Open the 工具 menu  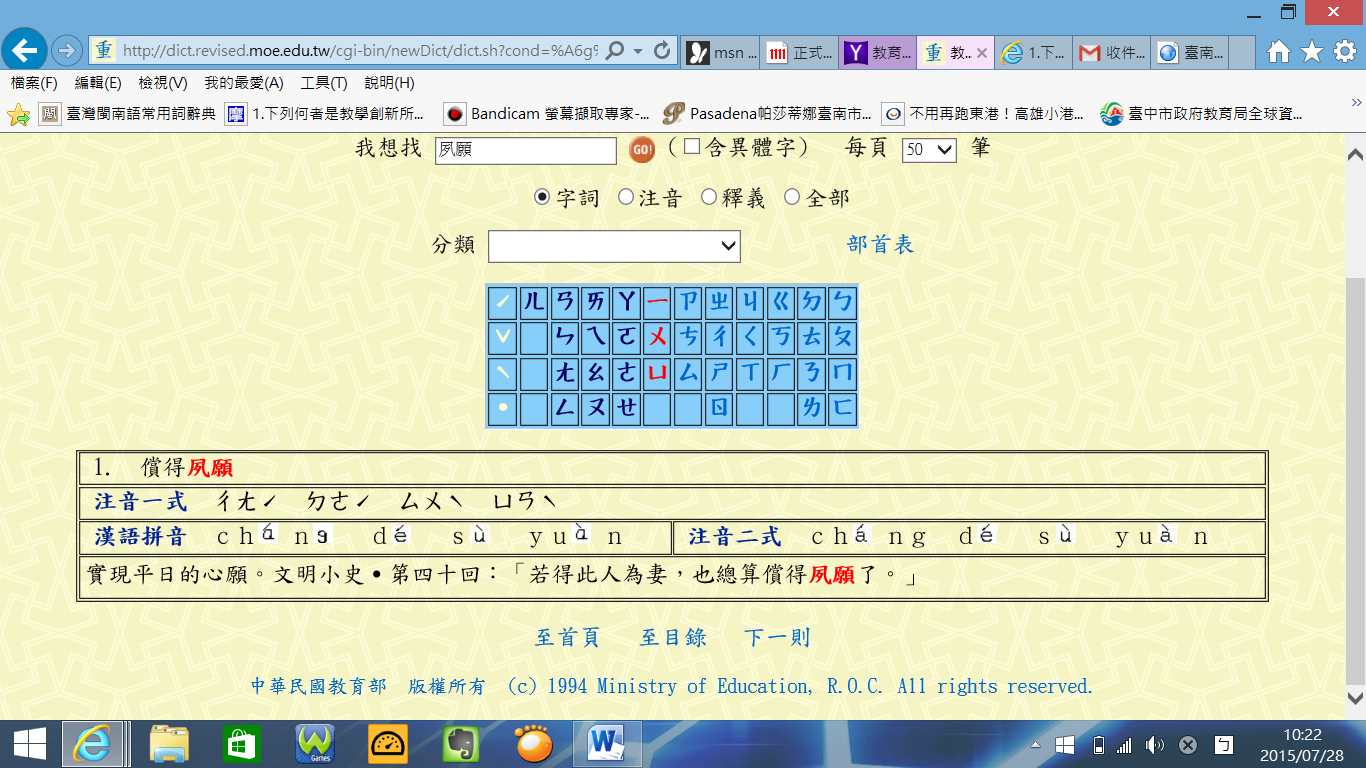tap(324, 83)
